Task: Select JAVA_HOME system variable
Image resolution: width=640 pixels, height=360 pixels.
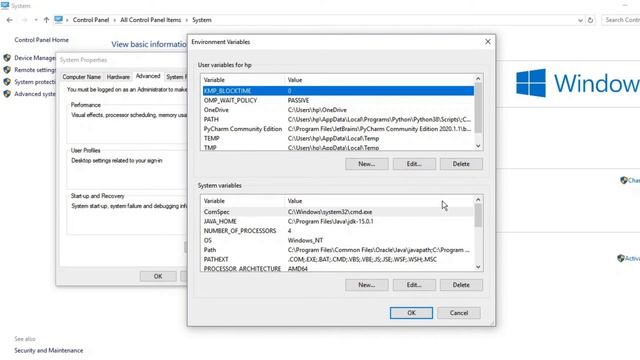Action: tap(338, 221)
